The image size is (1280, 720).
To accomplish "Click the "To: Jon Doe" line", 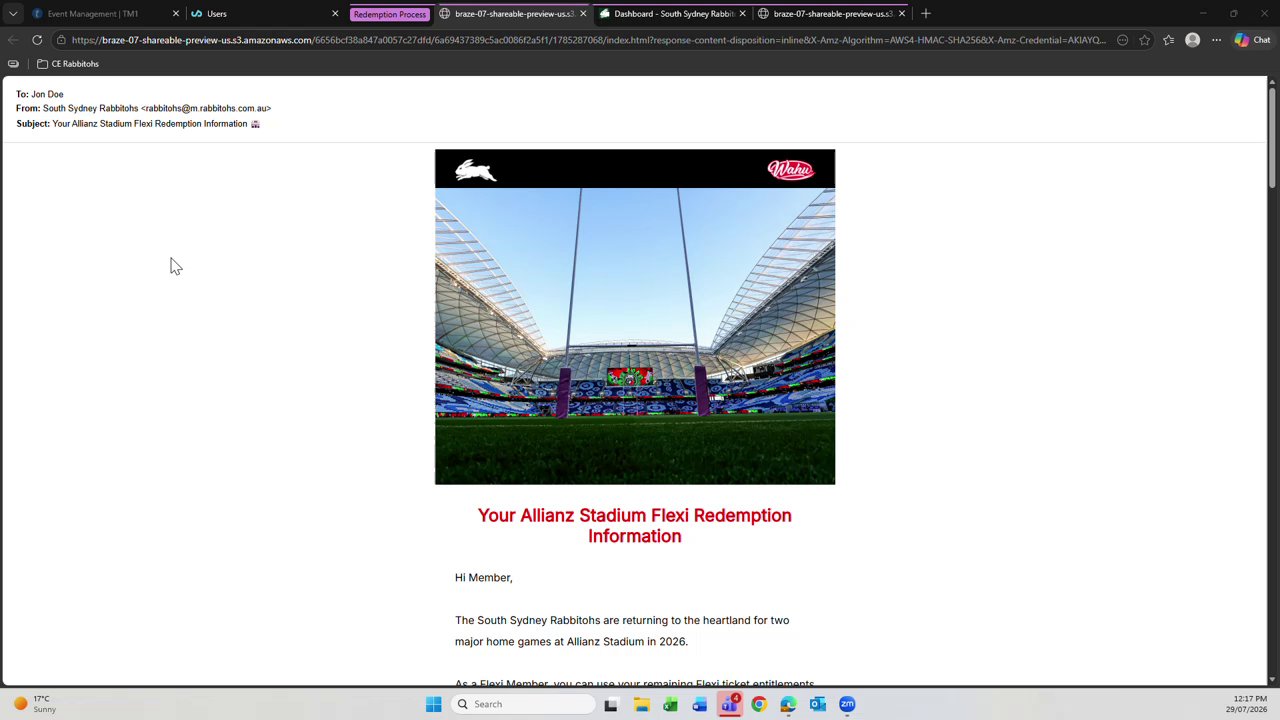I will click(40, 94).
